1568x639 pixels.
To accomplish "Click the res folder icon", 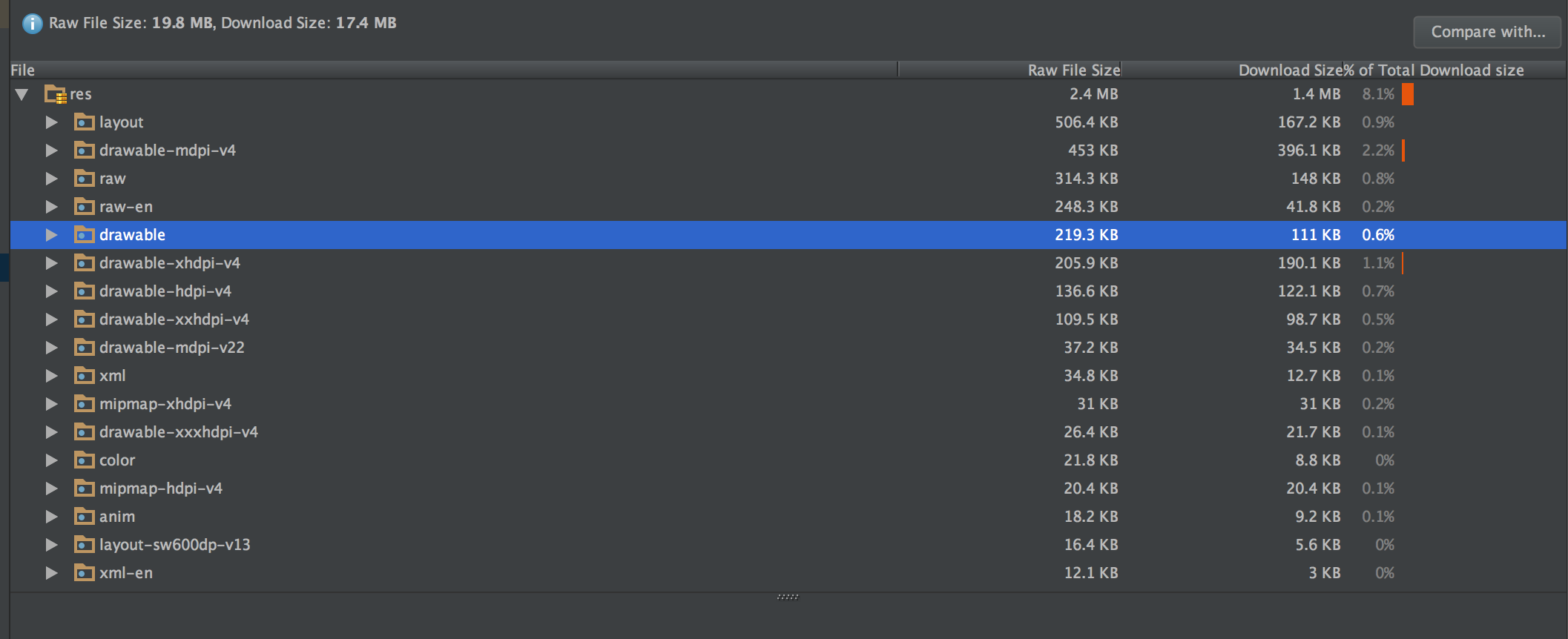I will (55, 94).
